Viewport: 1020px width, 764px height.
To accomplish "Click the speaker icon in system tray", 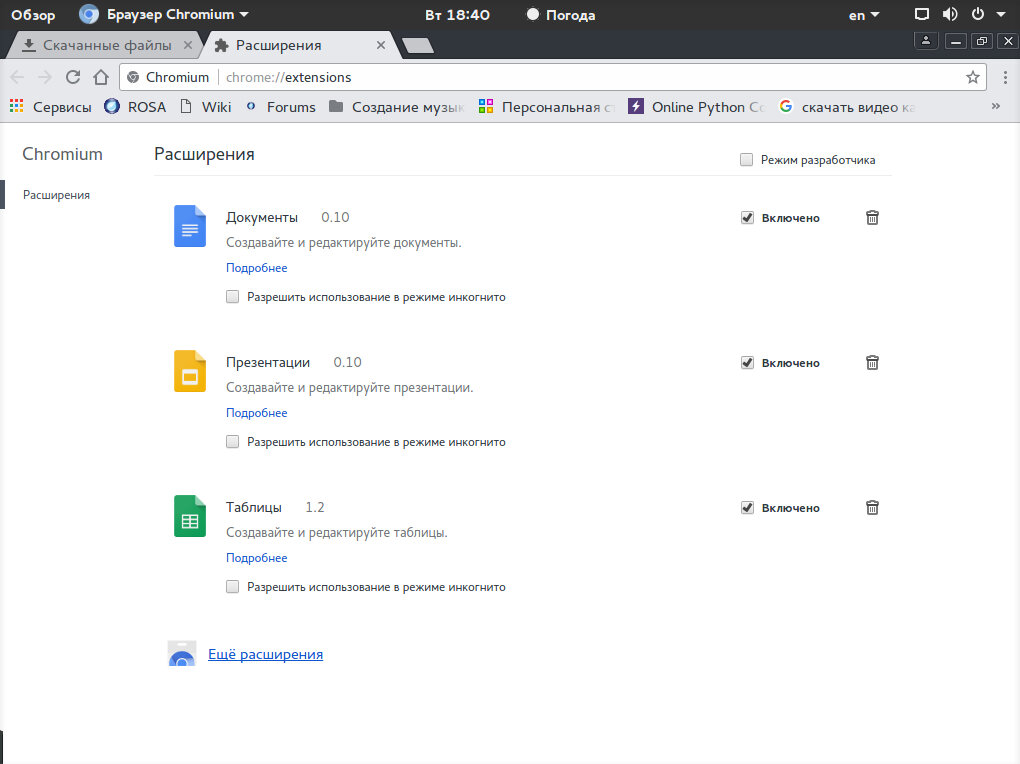I will click(948, 14).
